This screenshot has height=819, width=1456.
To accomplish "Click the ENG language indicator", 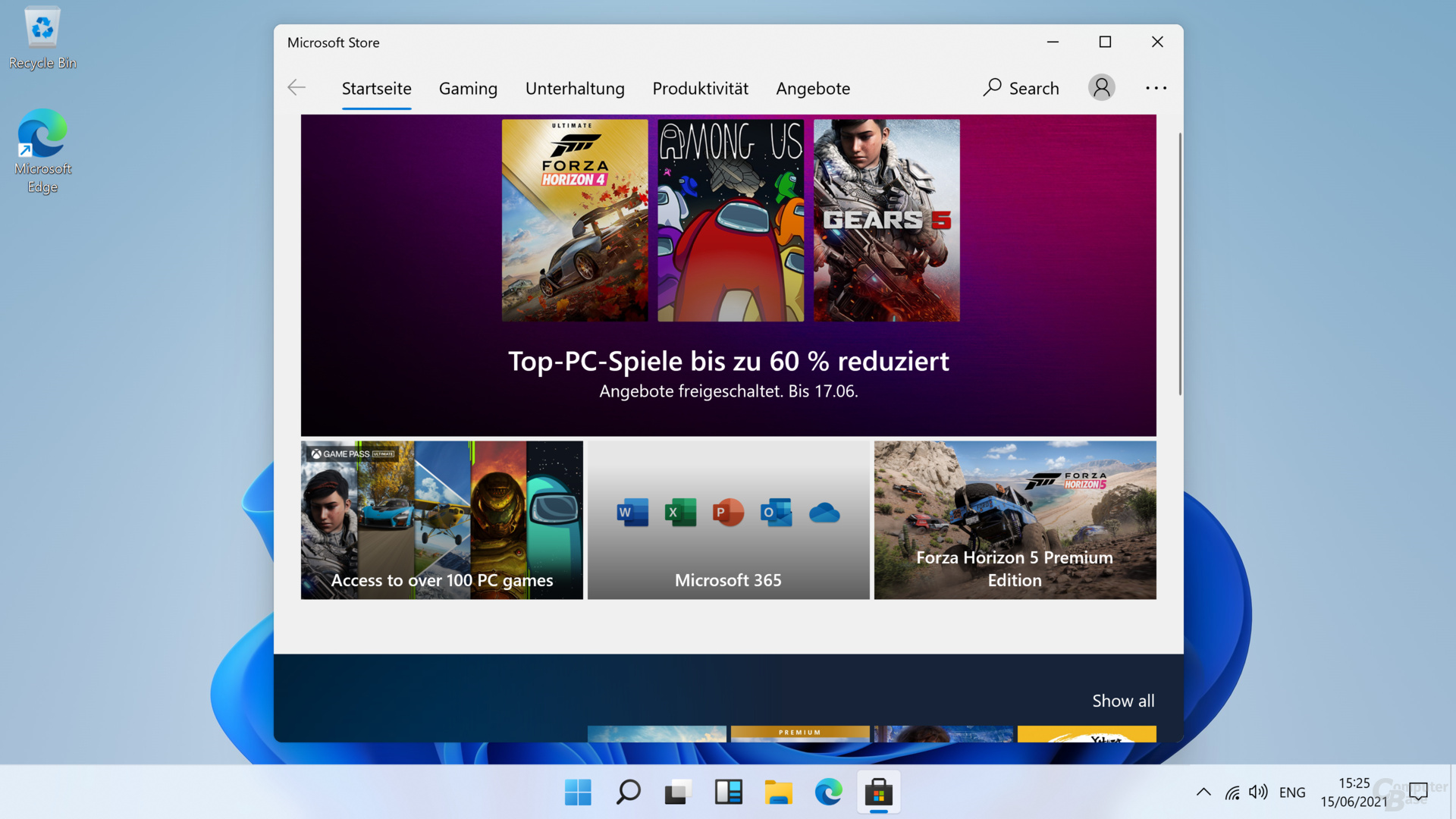I will (1292, 792).
